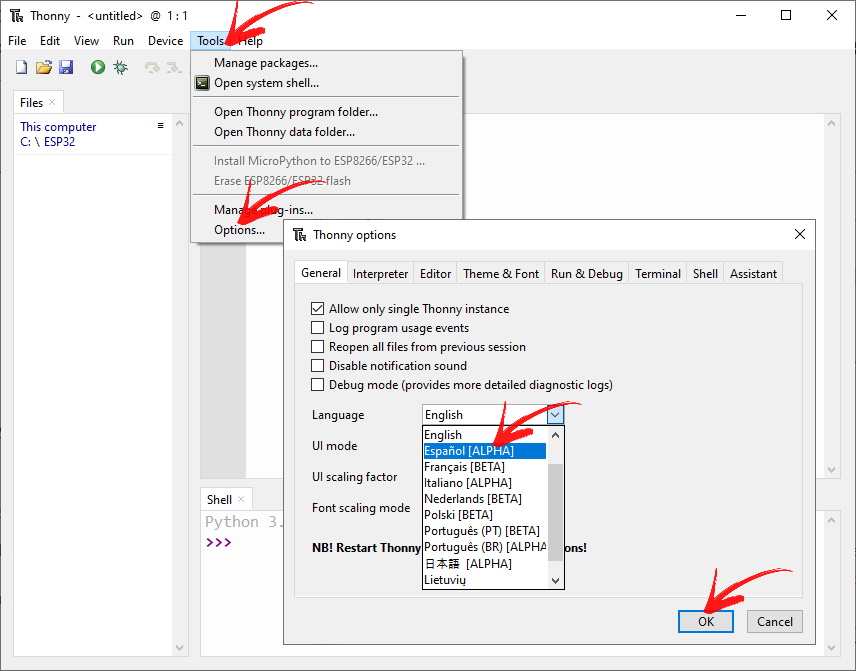This screenshot has height=671, width=856.
Task: Open ESP32 folder in path breadcrumb
Action: click(60, 142)
